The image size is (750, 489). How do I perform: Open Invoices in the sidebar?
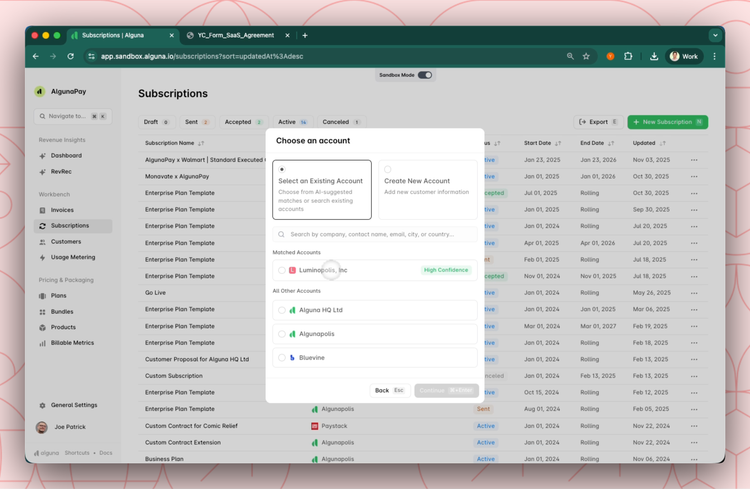62,210
